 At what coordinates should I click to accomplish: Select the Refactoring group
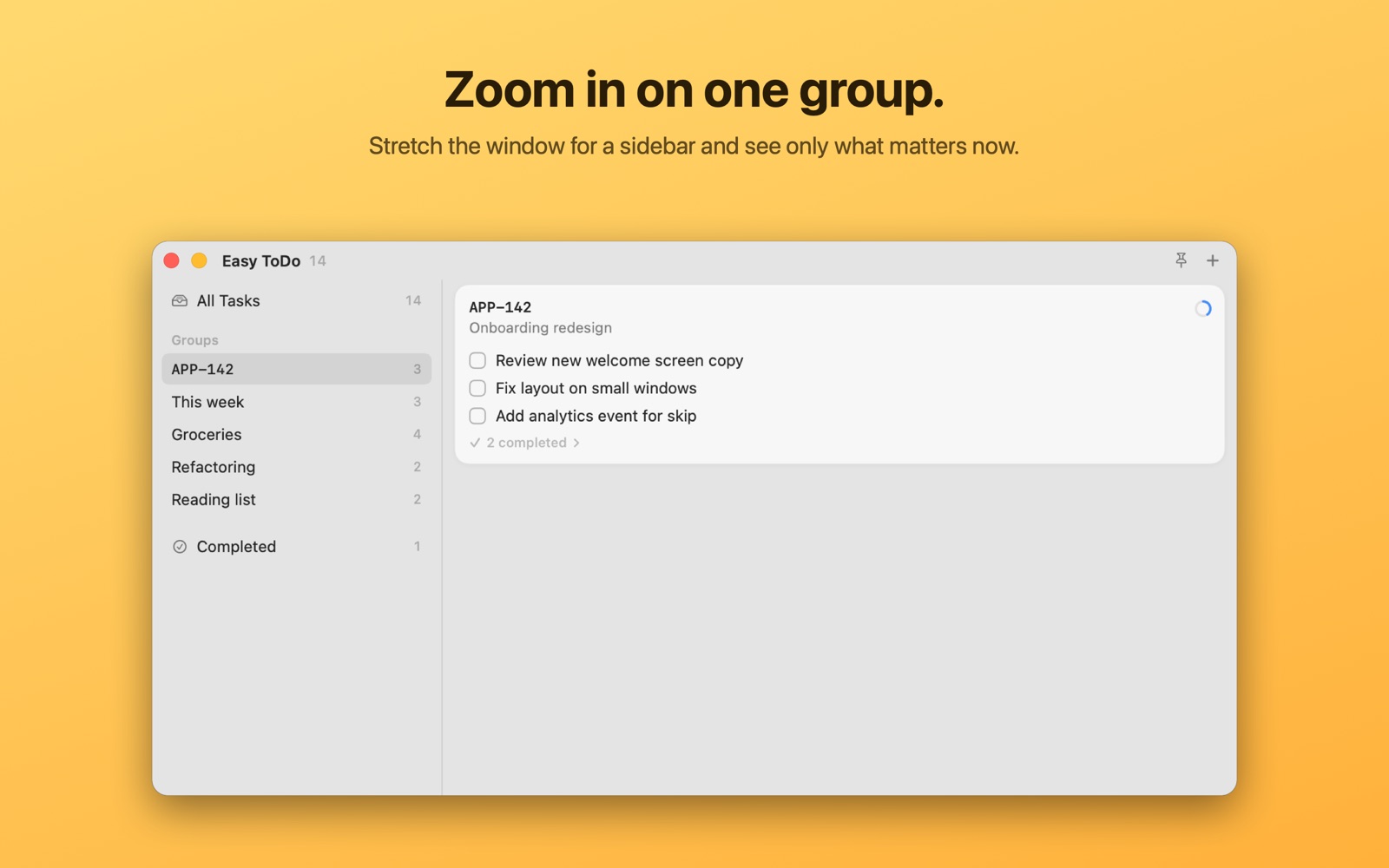(x=296, y=467)
